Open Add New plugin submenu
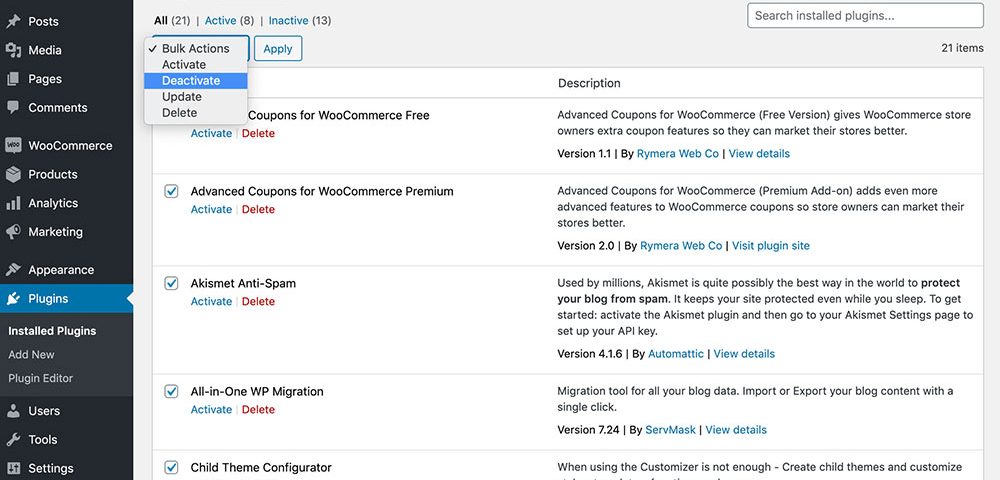This screenshot has height=480, width=1000. (x=31, y=354)
